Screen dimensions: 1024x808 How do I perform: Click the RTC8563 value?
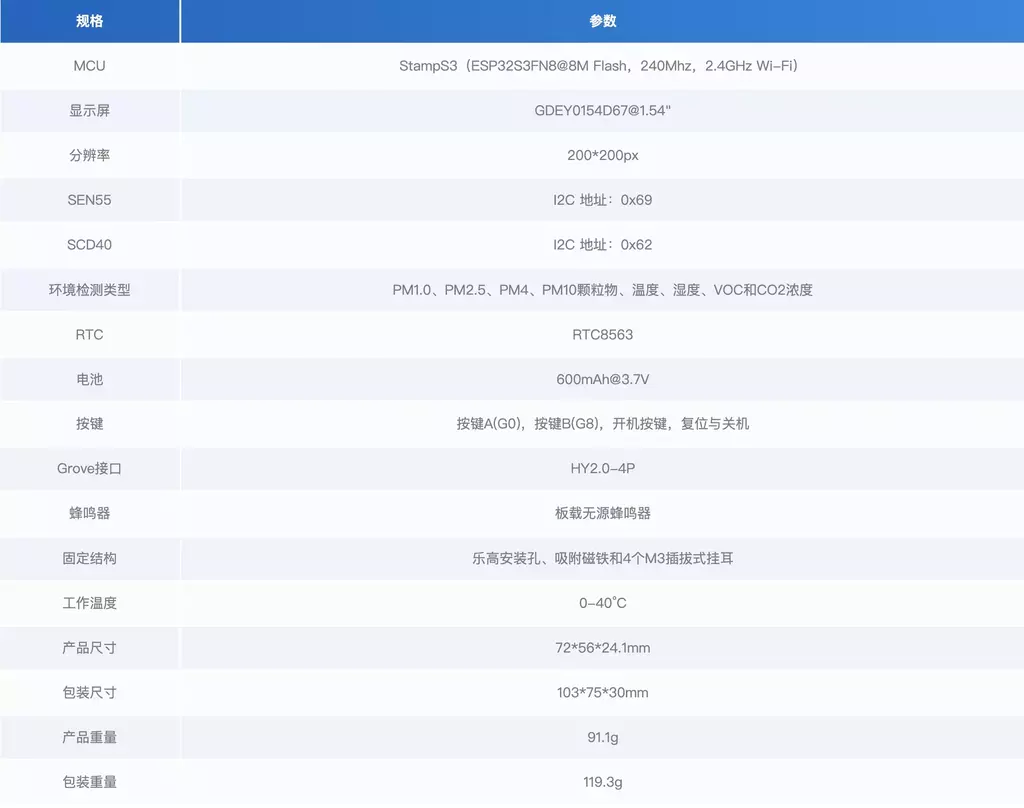click(x=602, y=334)
